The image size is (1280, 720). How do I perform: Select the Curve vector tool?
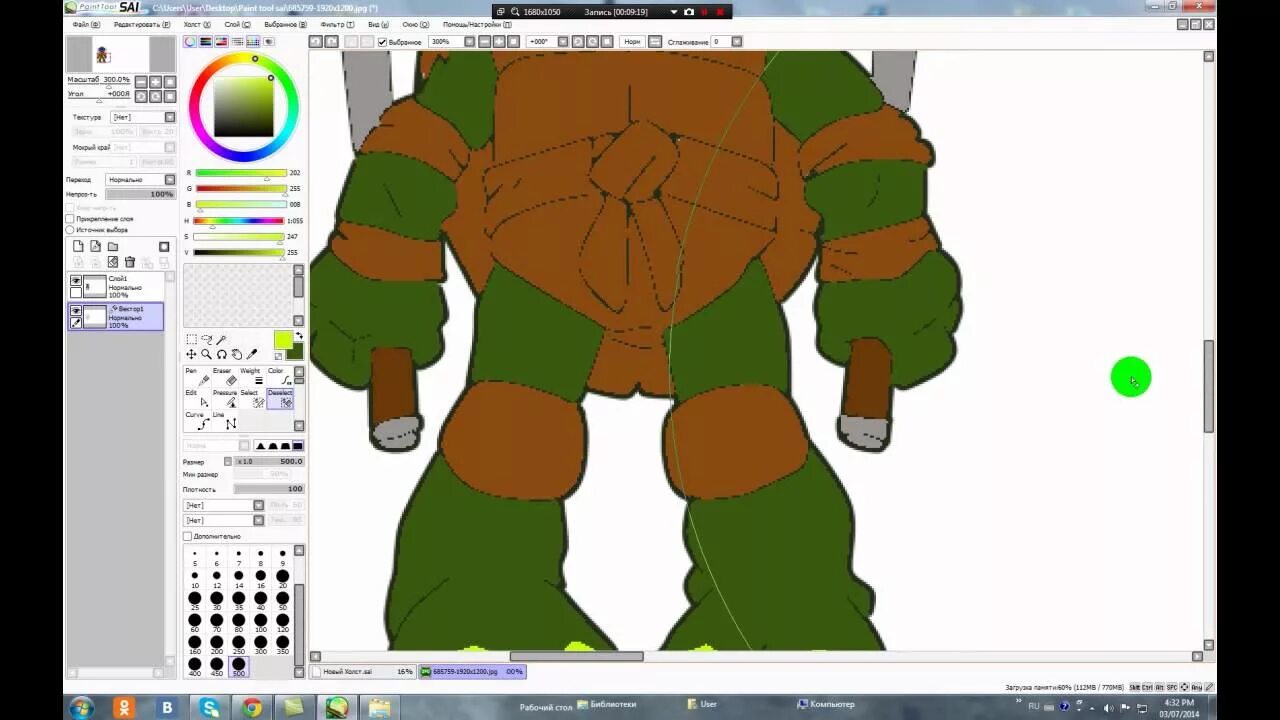pyautogui.click(x=197, y=421)
